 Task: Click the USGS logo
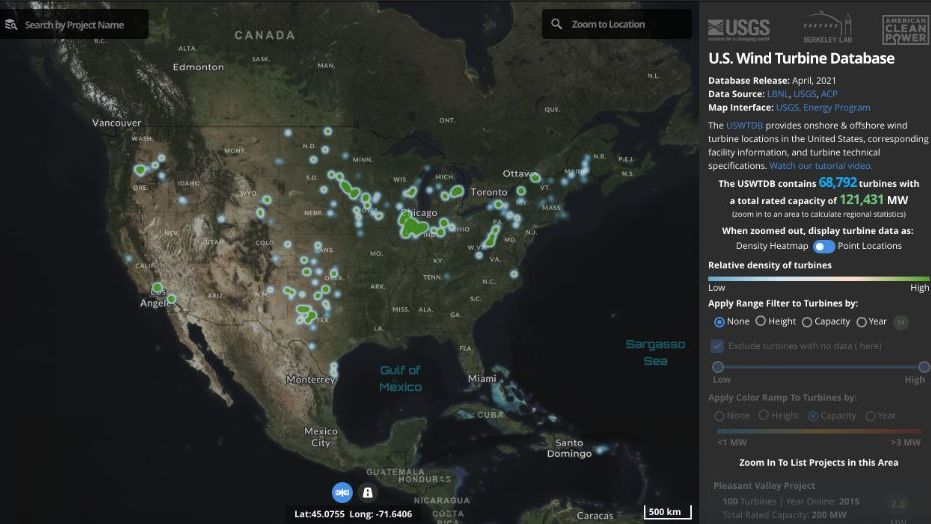(740, 28)
